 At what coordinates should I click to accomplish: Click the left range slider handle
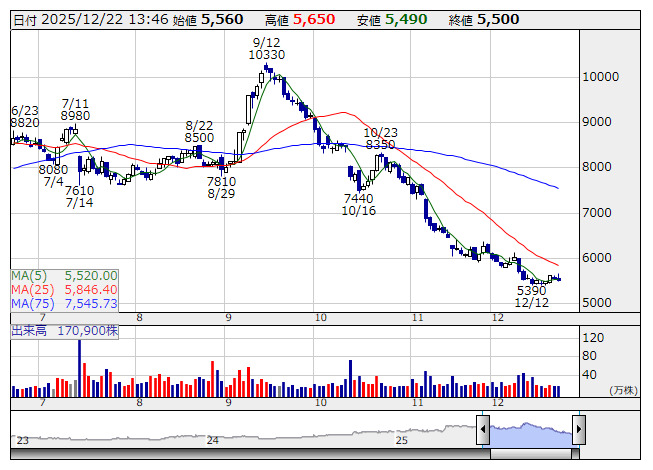click(483, 428)
